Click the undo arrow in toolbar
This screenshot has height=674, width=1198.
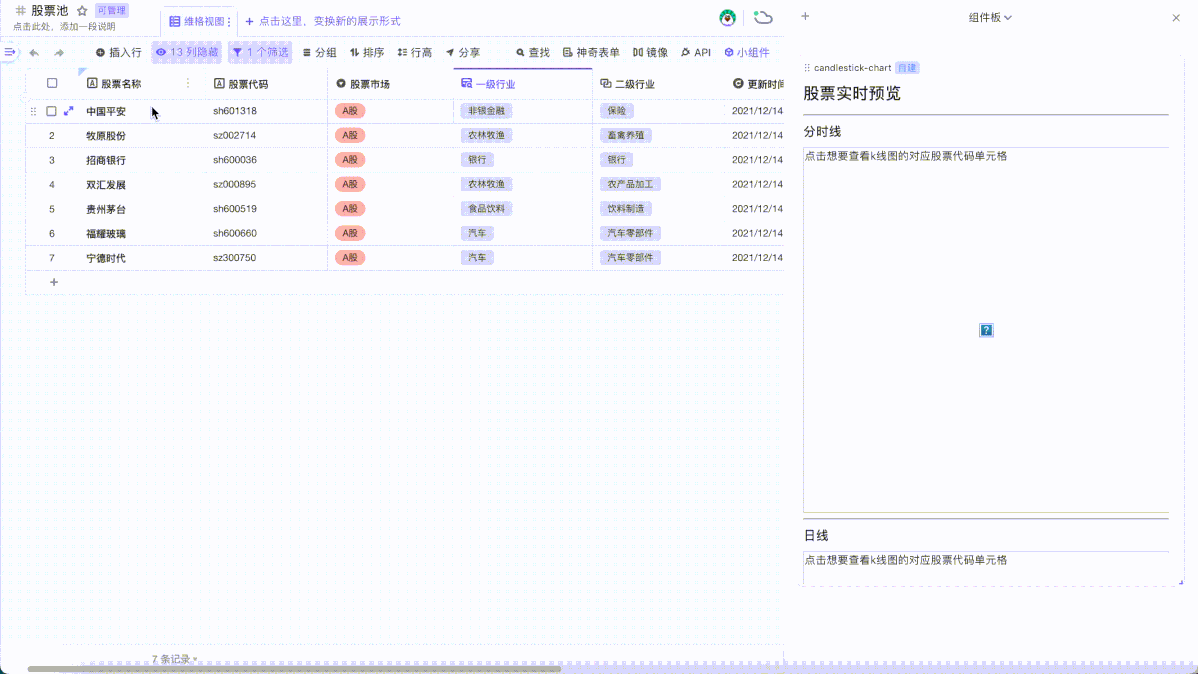(x=34, y=53)
